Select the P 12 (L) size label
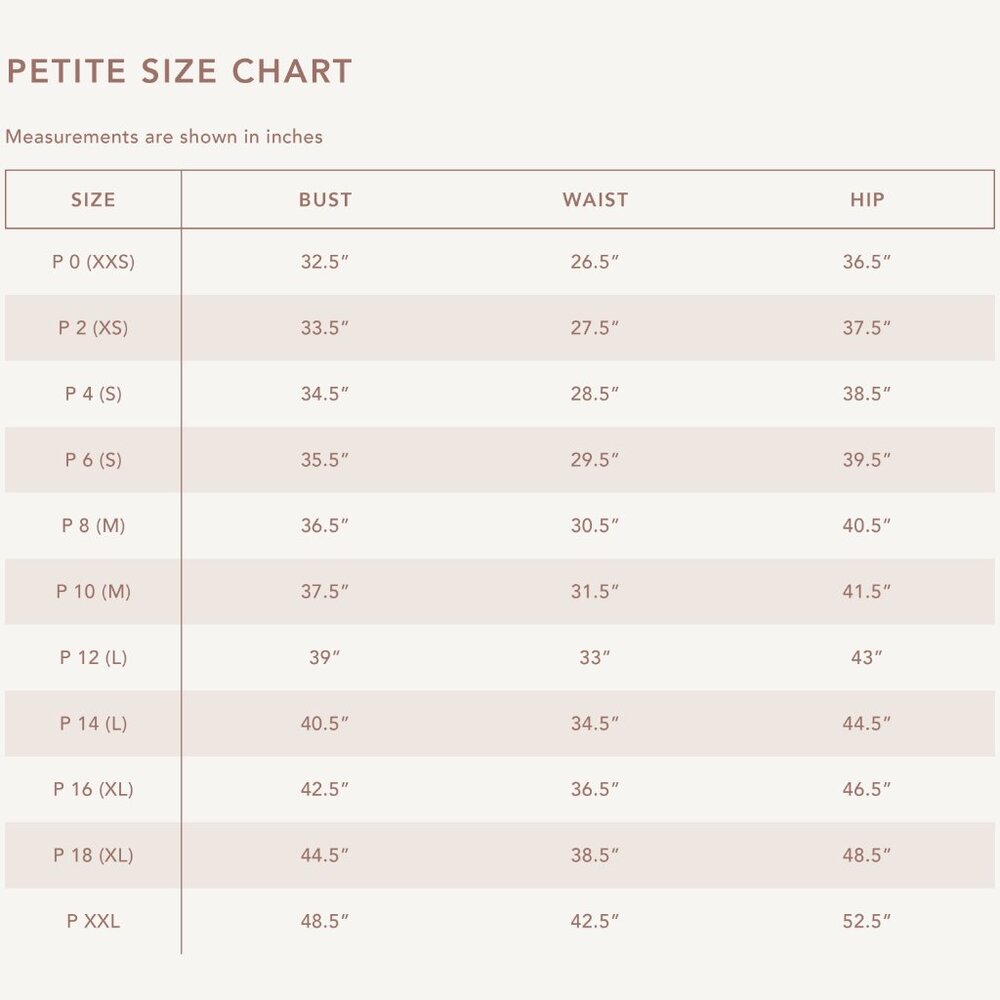Screen dimensions: 1000x1000 pyautogui.click(x=93, y=658)
